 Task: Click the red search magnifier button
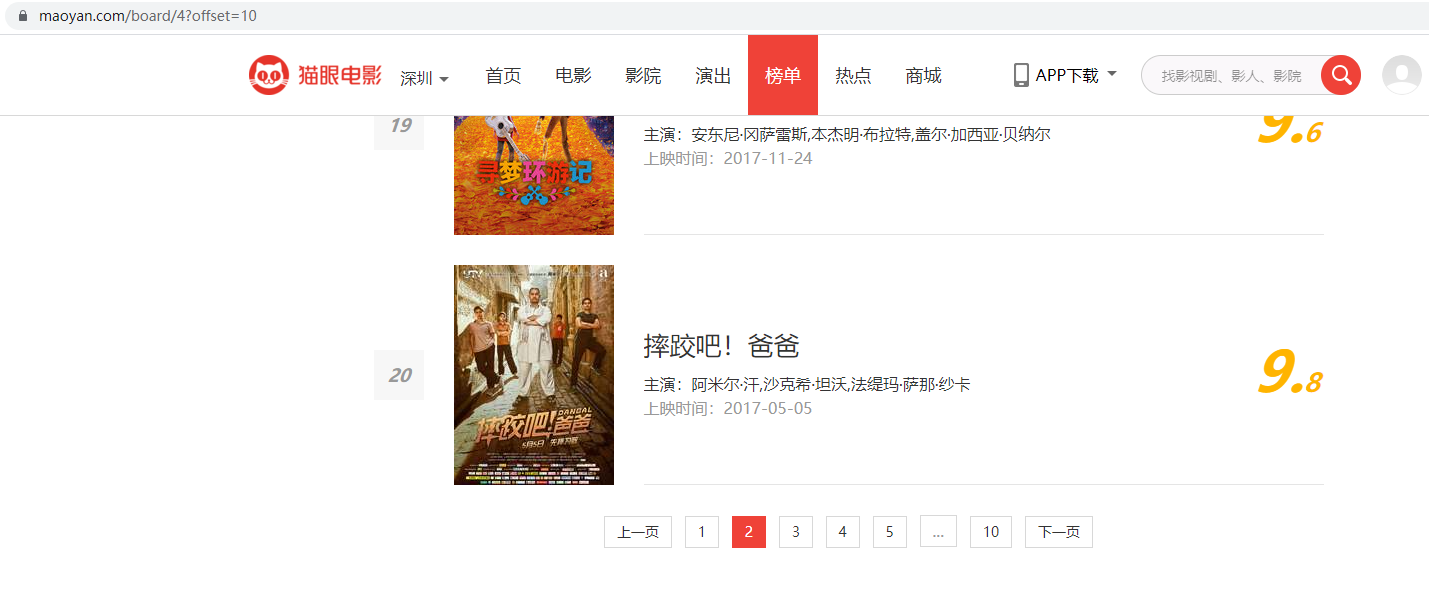pos(1341,75)
